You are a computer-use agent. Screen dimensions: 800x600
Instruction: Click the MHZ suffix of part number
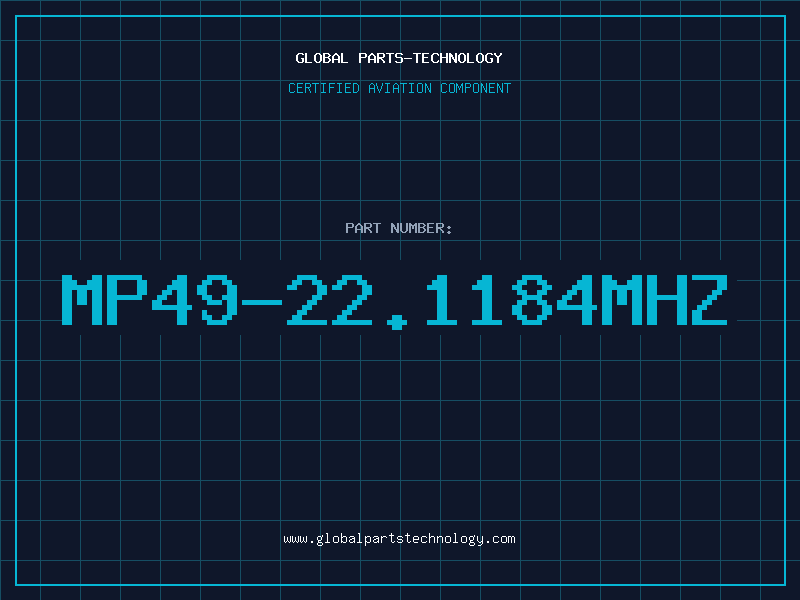(664, 300)
